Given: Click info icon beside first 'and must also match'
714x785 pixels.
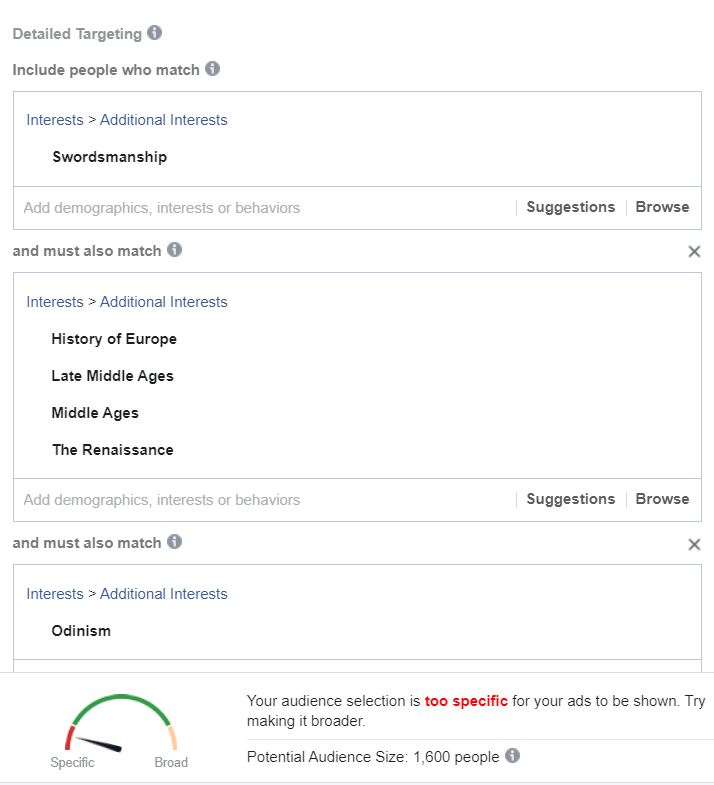Looking at the screenshot, I should pyautogui.click(x=174, y=249).
